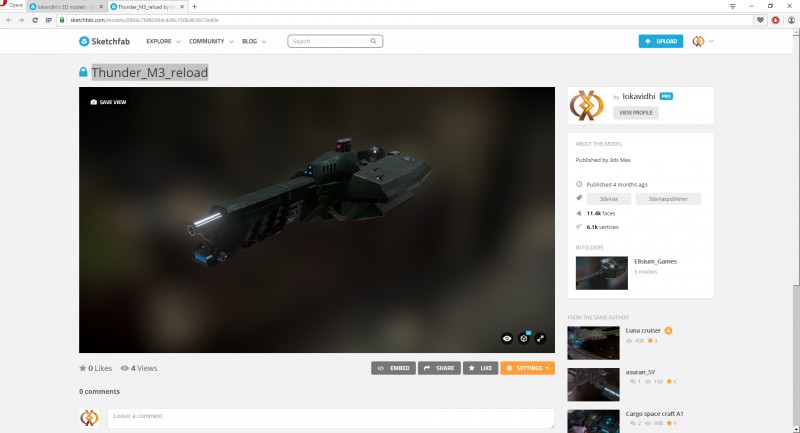Open the Cargo space craft A1 link
Viewport: 800px width, 433px height.
click(655, 414)
